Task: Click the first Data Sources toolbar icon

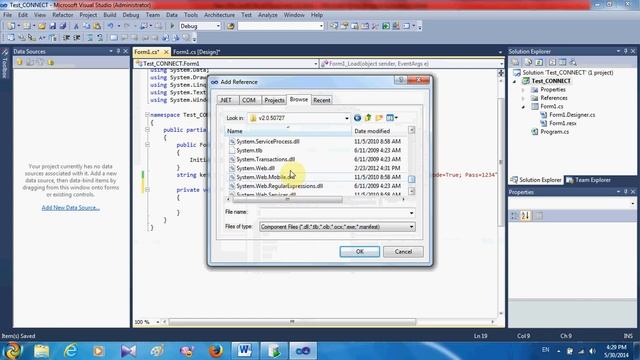Action: click(19, 62)
